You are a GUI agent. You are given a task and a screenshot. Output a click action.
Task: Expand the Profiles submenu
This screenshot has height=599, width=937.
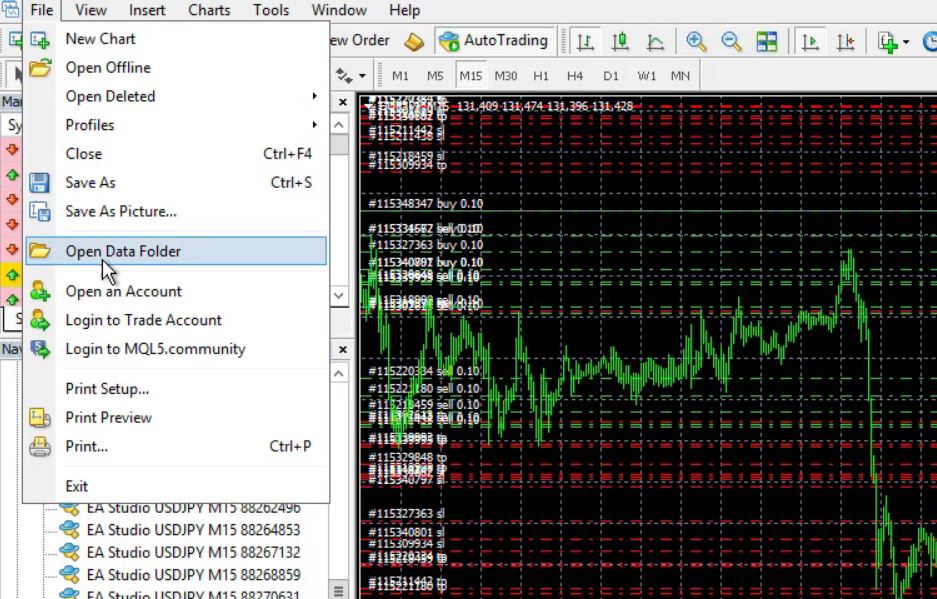176,125
